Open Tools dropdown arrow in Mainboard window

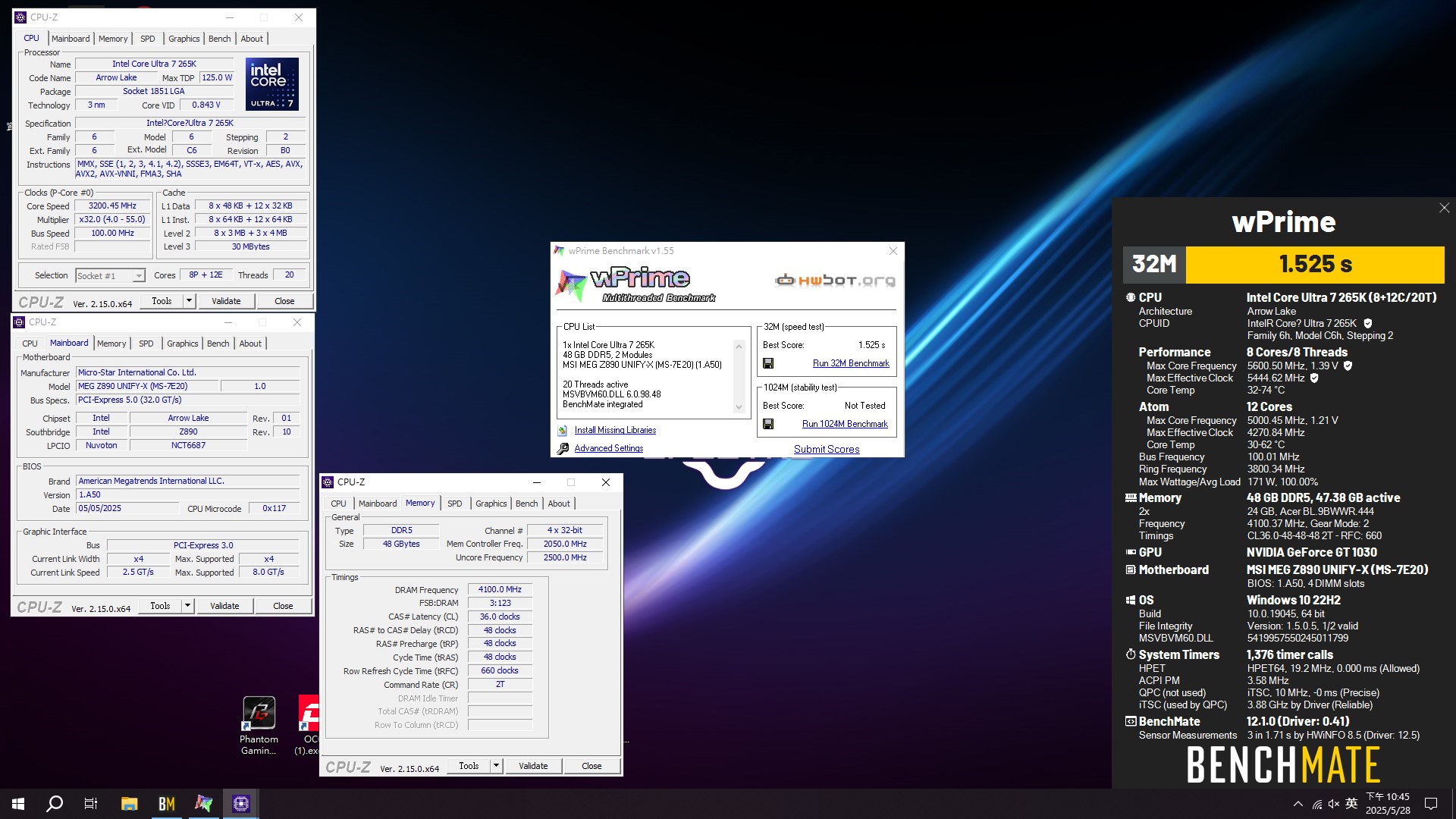coord(187,606)
